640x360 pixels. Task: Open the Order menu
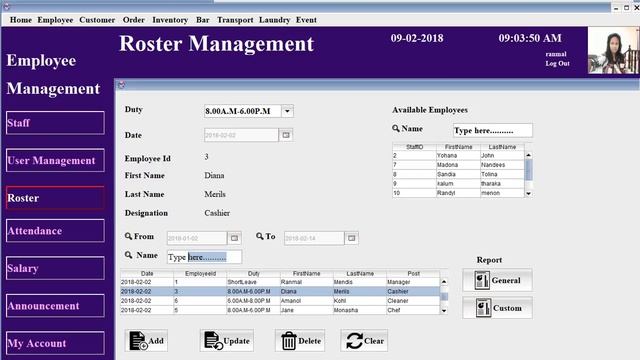click(x=133, y=20)
